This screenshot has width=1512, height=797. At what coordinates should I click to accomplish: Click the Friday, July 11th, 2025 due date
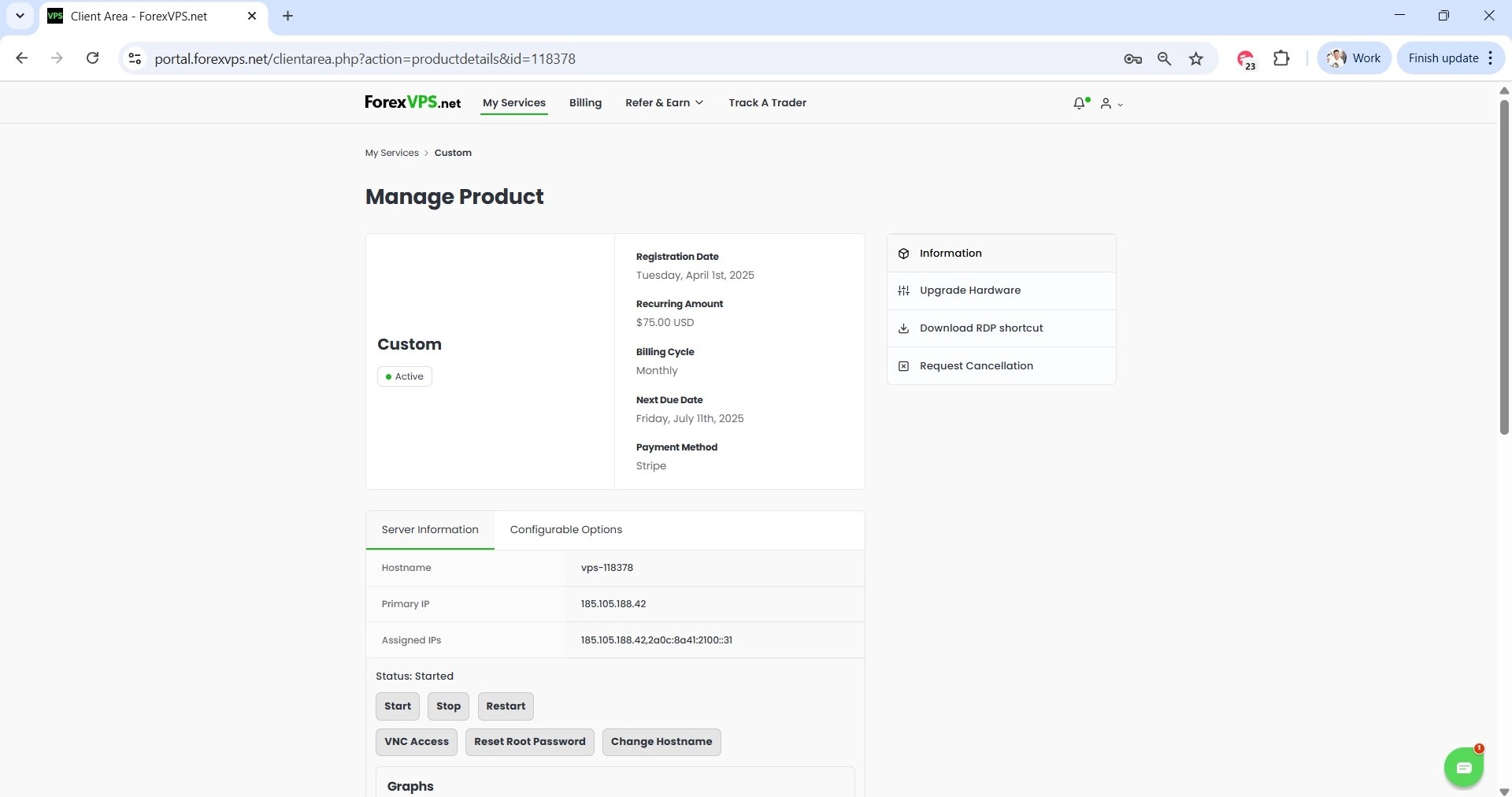690,419
